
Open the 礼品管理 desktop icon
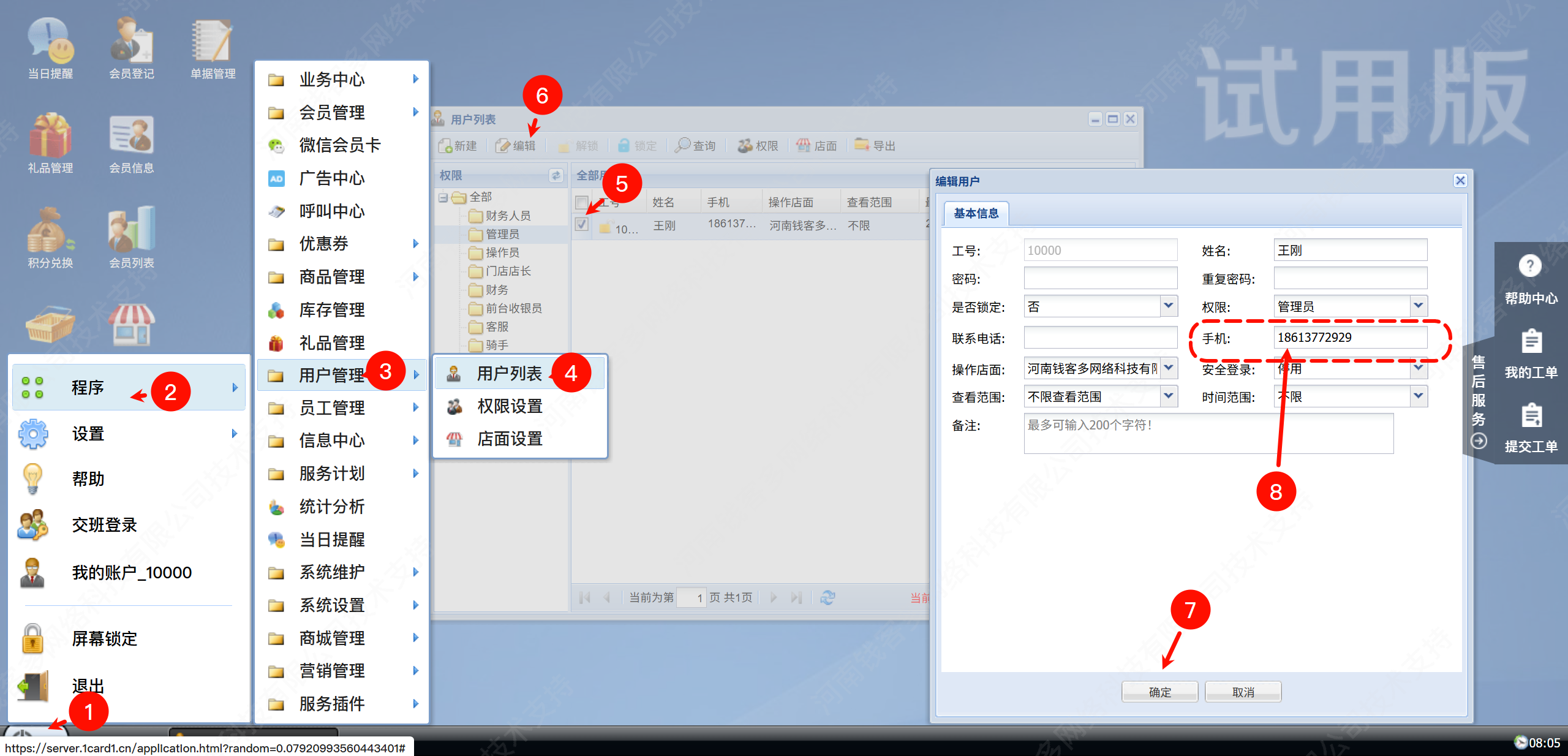50,136
